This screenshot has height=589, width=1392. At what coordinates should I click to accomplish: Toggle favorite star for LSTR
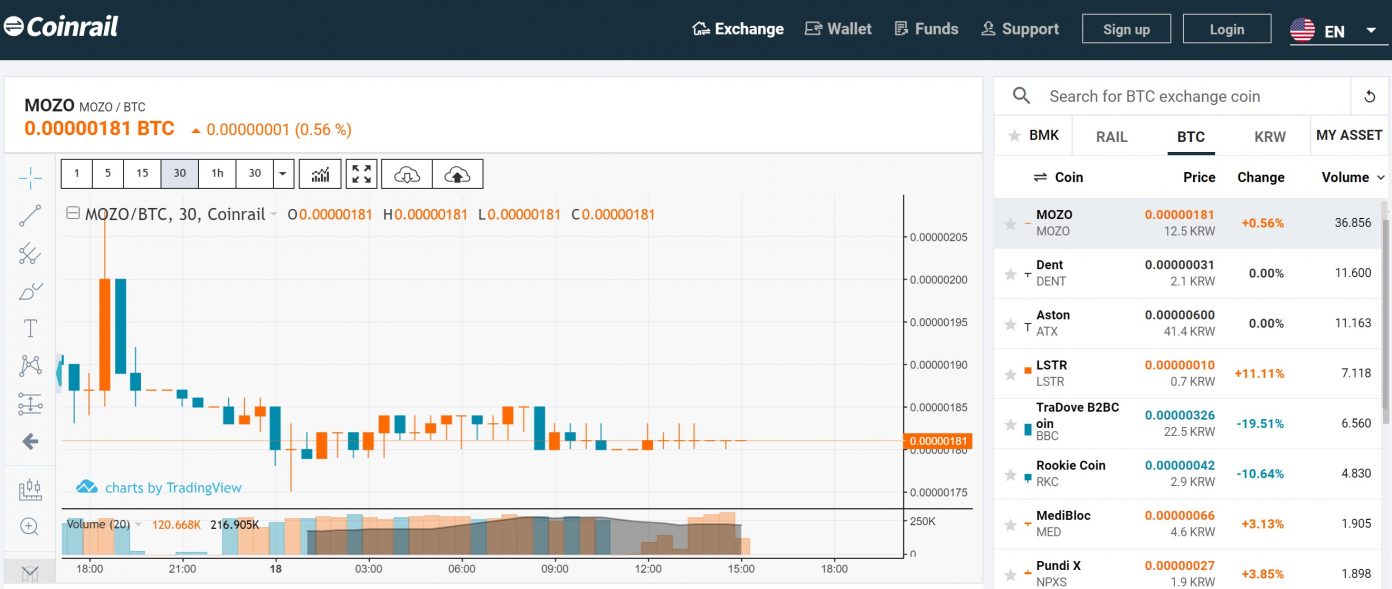[x=1011, y=374]
